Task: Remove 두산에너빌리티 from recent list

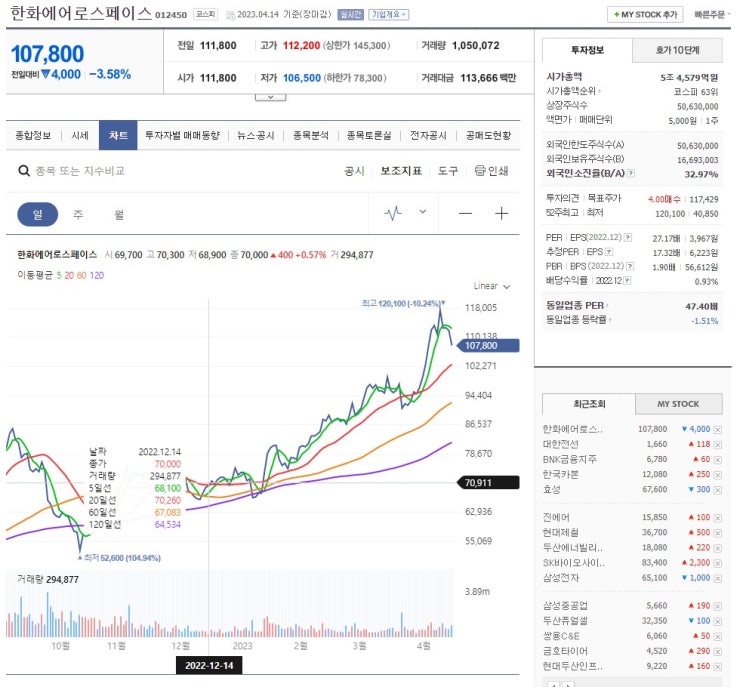Action: (717, 548)
